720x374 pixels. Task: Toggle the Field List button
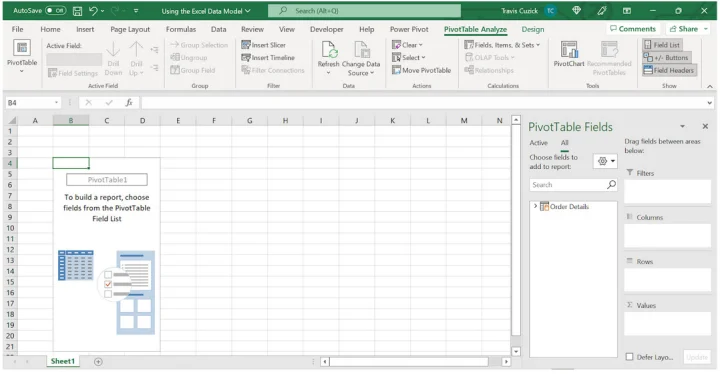[x=662, y=45]
